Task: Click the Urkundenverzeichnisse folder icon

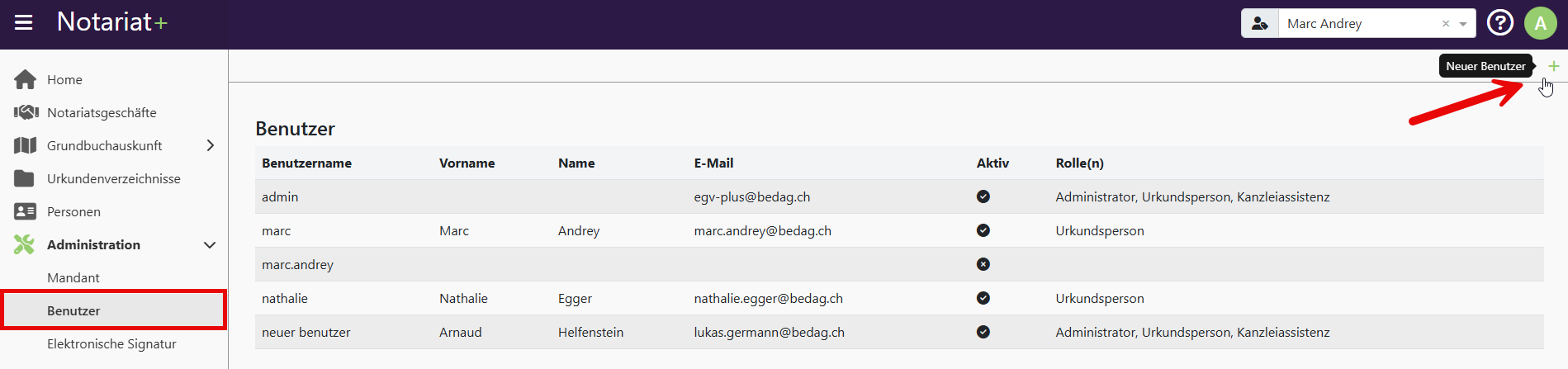Action: tap(25, 178)
